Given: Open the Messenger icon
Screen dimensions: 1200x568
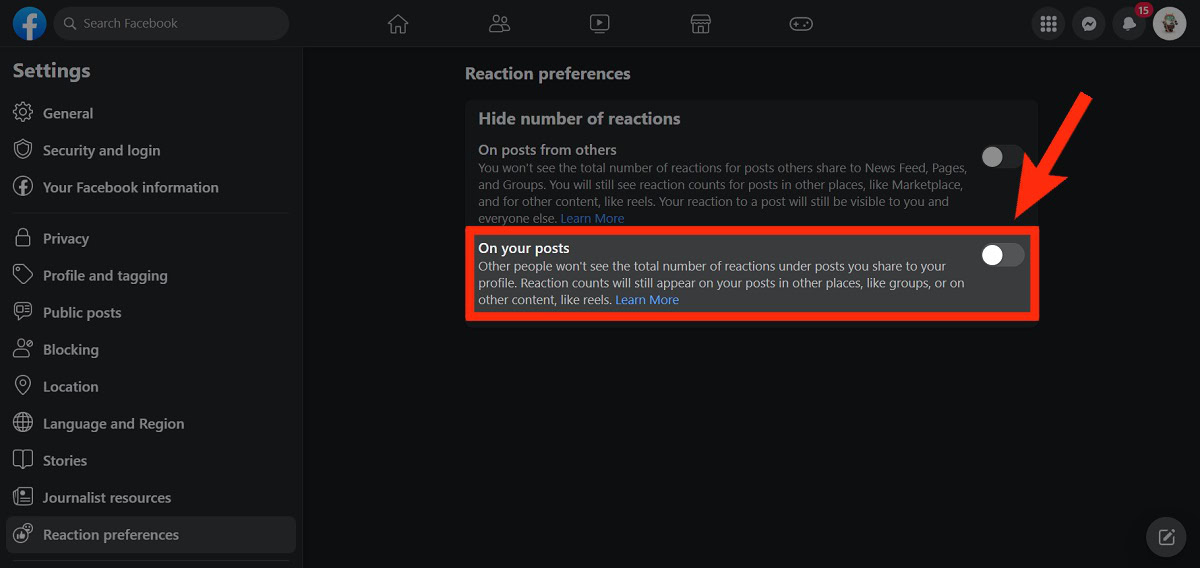Looking at the screenshot, I should 1089,24.
